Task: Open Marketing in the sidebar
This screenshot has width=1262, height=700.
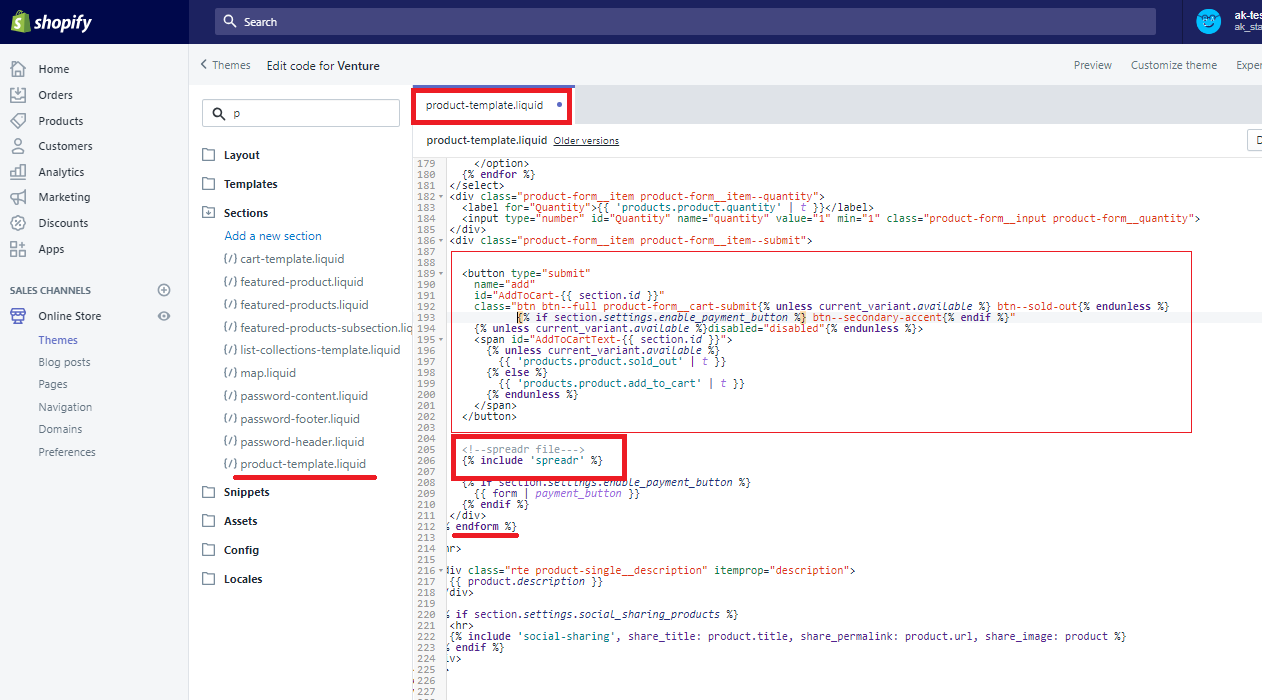Action: point(64,197)
